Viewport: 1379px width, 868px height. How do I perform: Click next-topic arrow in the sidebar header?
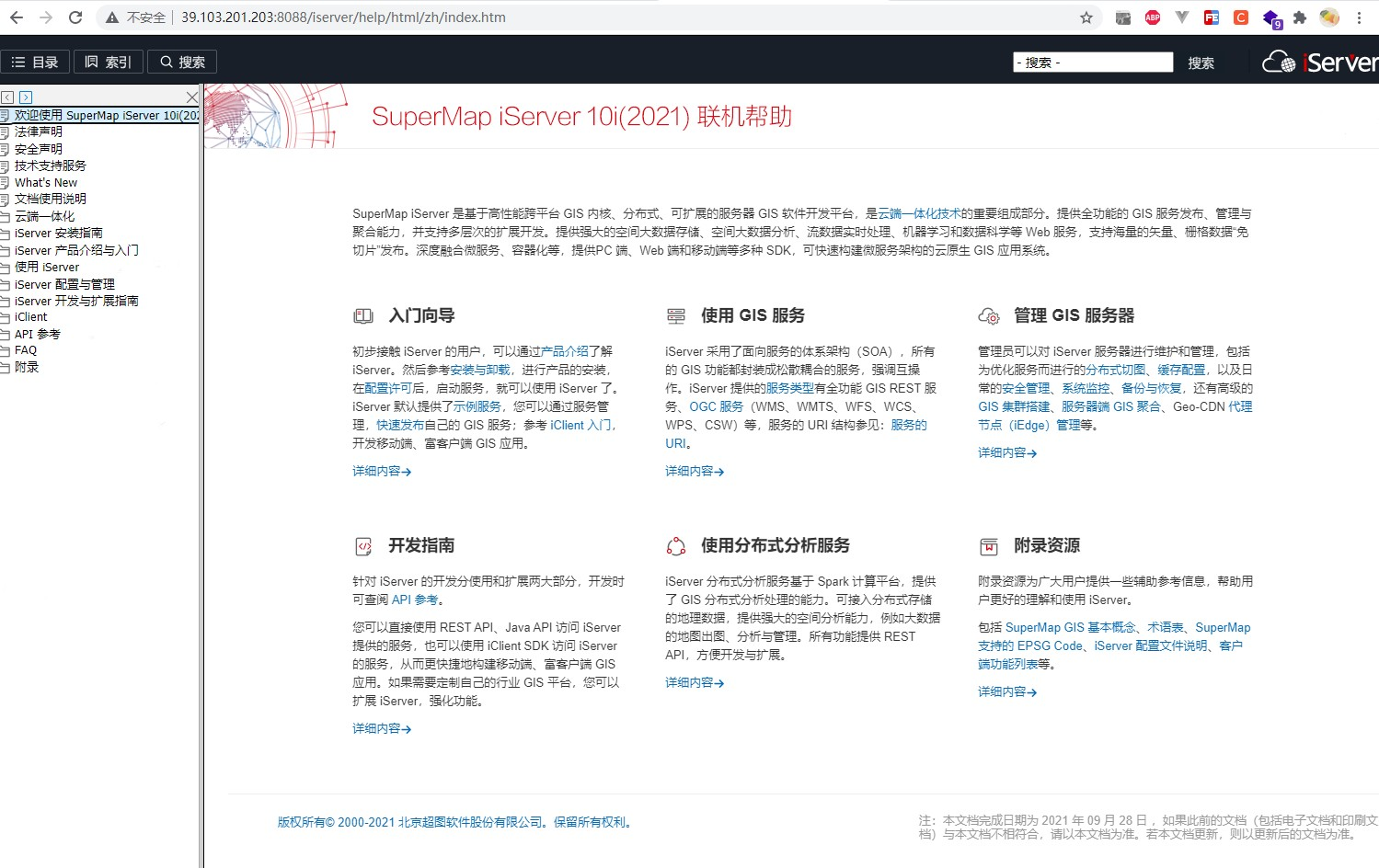point(26,97)
